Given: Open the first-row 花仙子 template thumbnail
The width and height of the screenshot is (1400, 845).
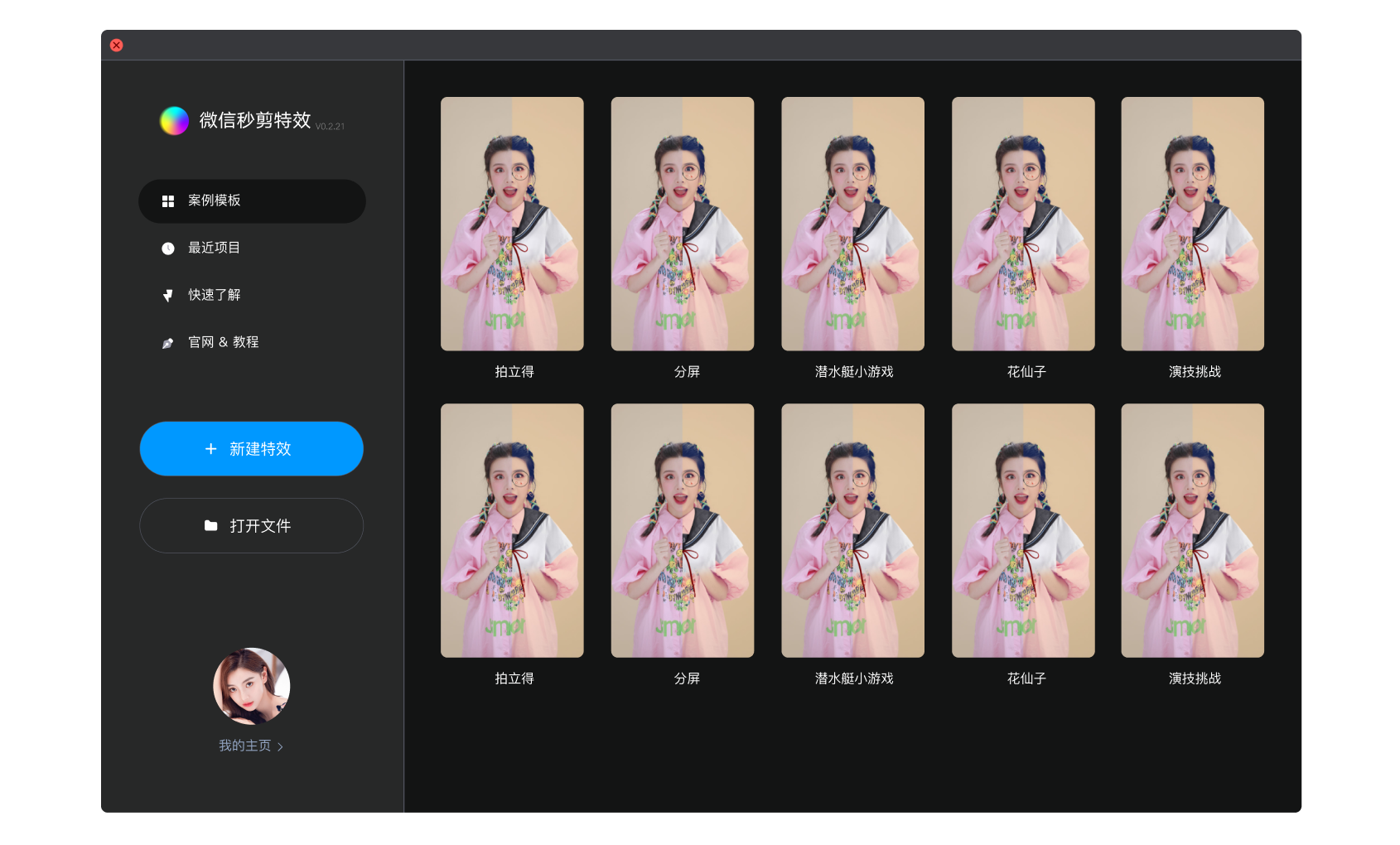Looking at the screenshot, I should click(1023, 224).
